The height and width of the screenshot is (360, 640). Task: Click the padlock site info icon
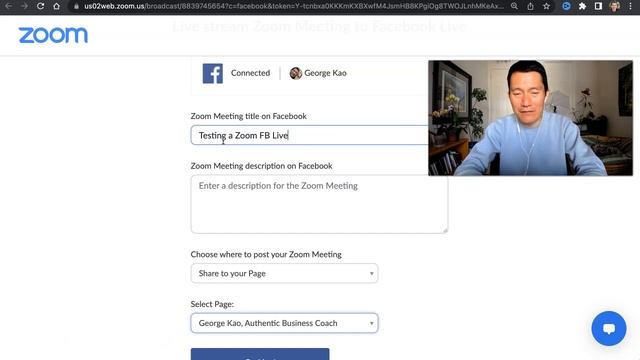76,6
